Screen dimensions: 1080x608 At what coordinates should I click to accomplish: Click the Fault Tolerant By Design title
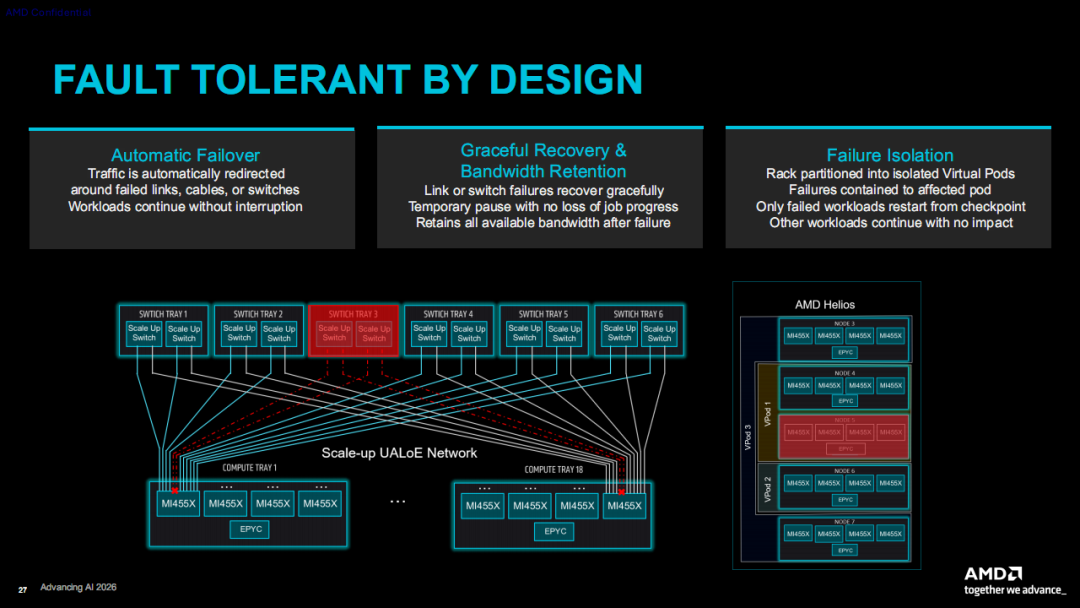348,79
